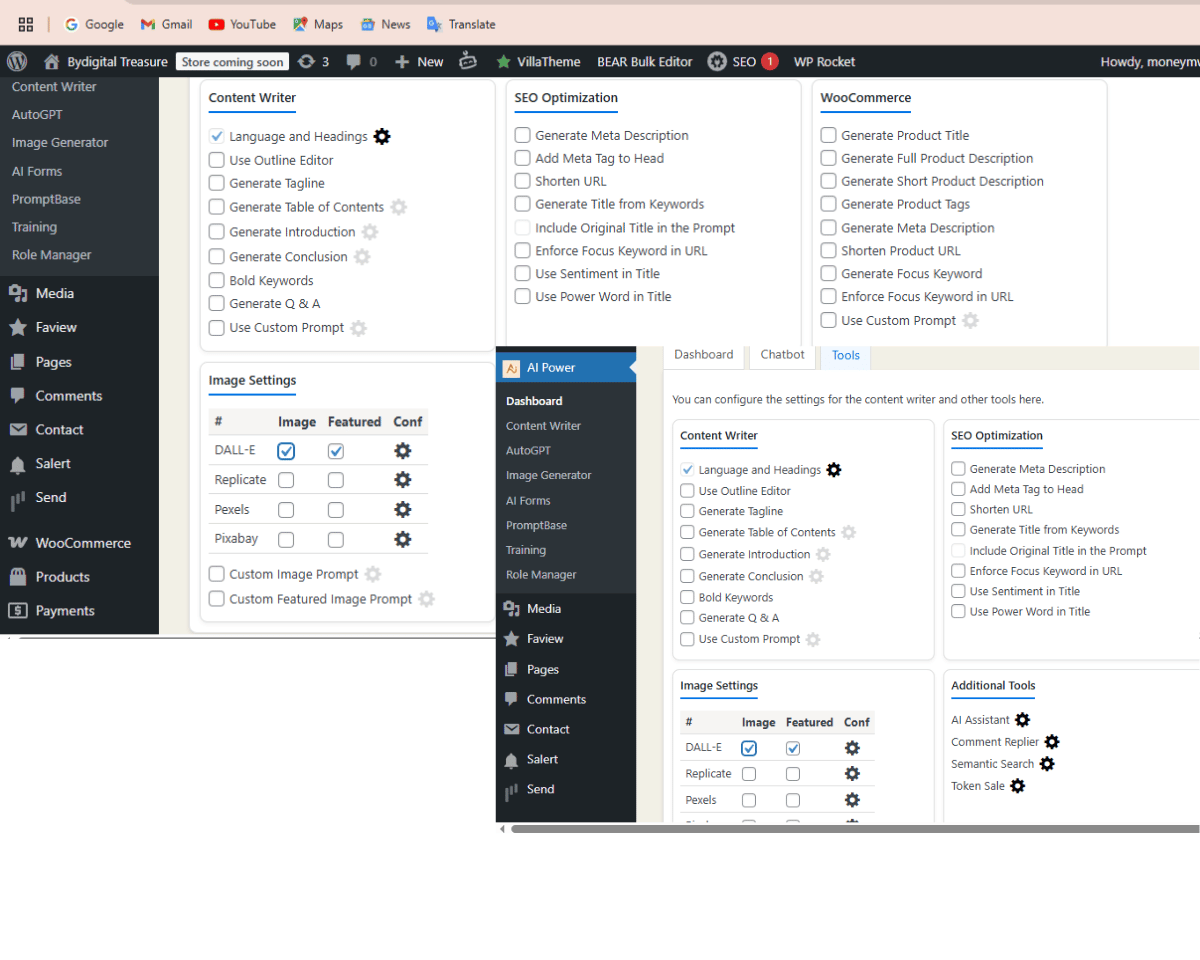Open the Semantic Search settings gear
Screen dimensions: 1200x960
coord(1047,764)
